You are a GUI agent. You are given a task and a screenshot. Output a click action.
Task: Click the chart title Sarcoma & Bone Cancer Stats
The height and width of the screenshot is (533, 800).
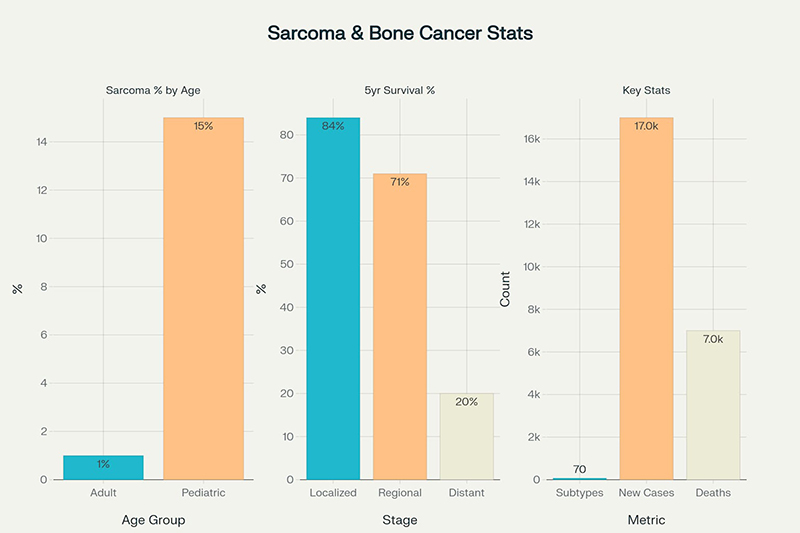(x=400, y=33)
